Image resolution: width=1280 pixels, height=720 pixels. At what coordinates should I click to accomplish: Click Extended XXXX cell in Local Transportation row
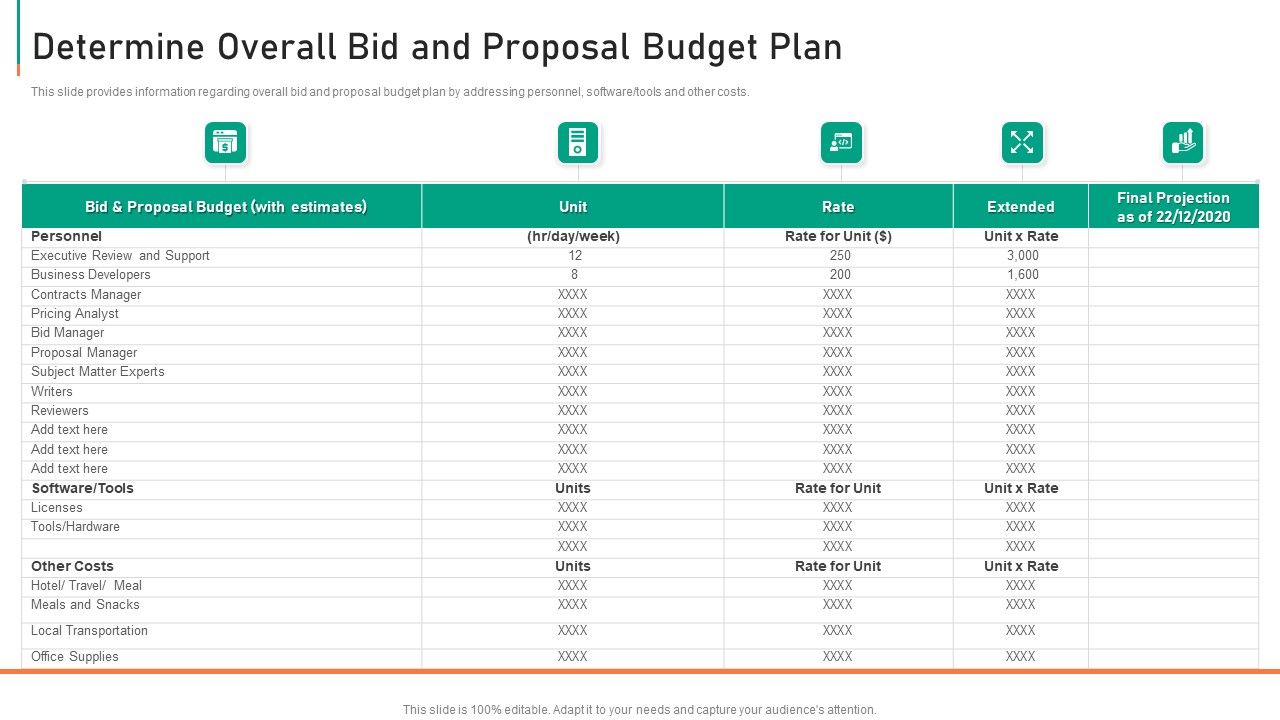[x=1021, y=631]
